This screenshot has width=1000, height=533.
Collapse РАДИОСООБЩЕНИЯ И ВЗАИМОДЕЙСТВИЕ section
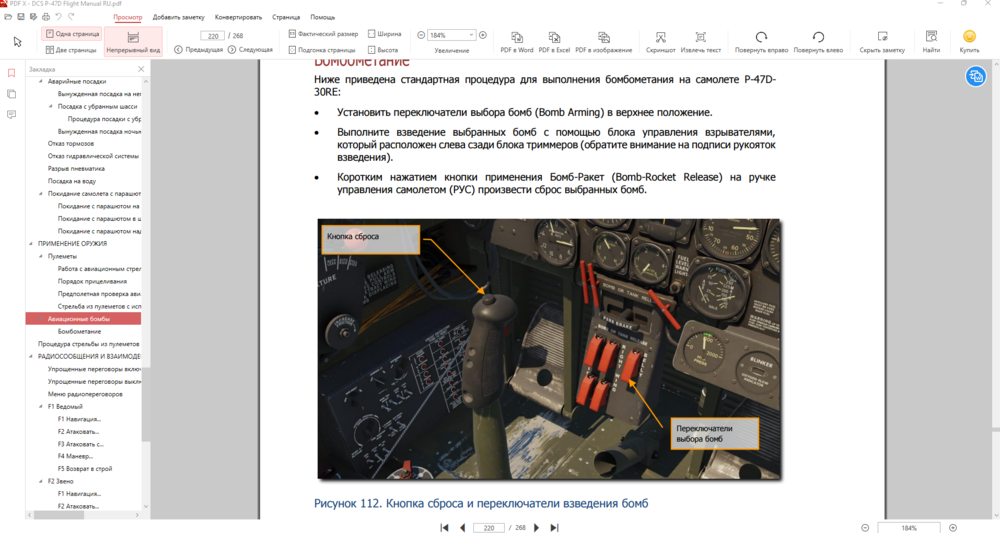pos(31,356)
